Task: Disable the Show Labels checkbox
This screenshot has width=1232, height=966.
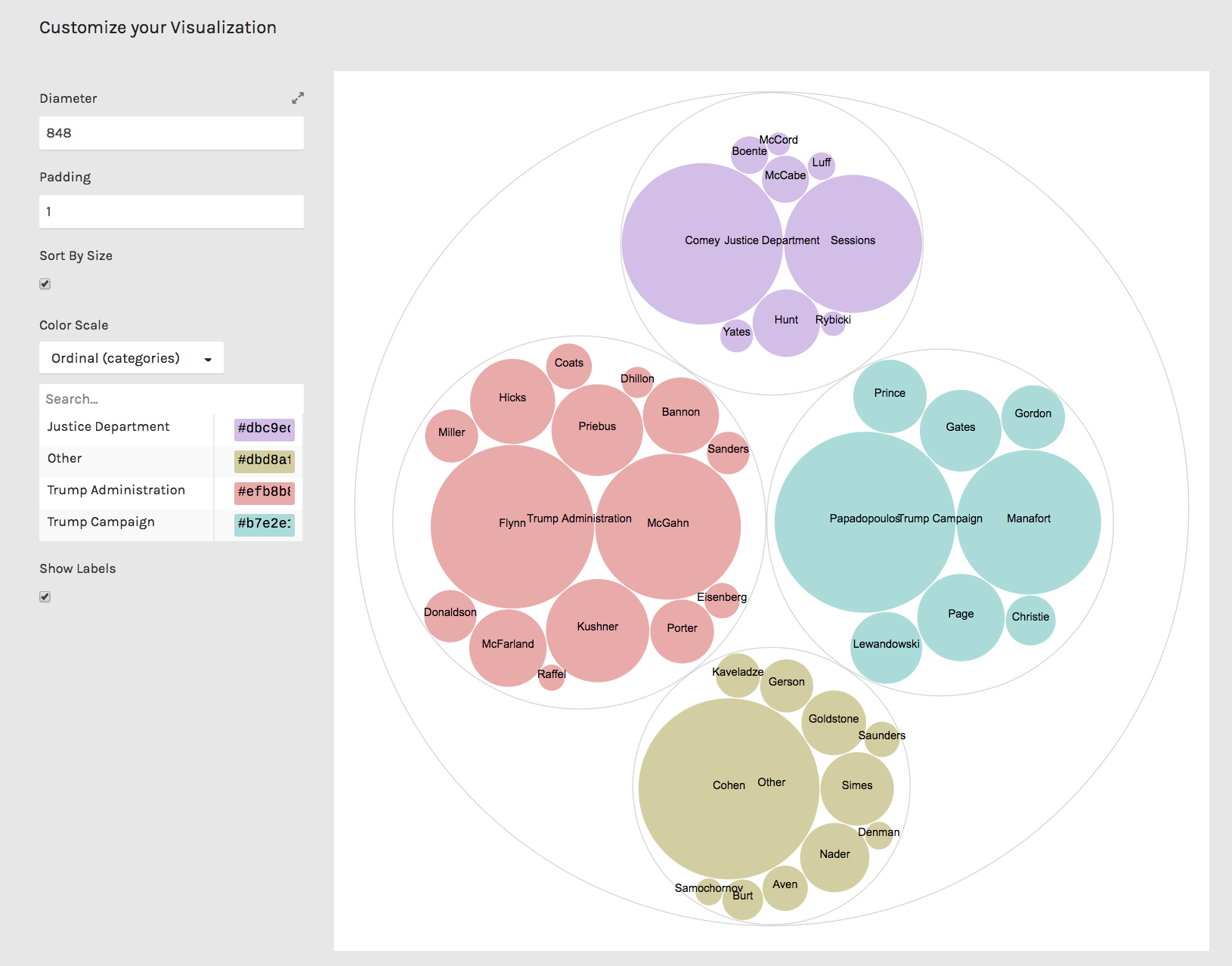Action: click(45, 596)
